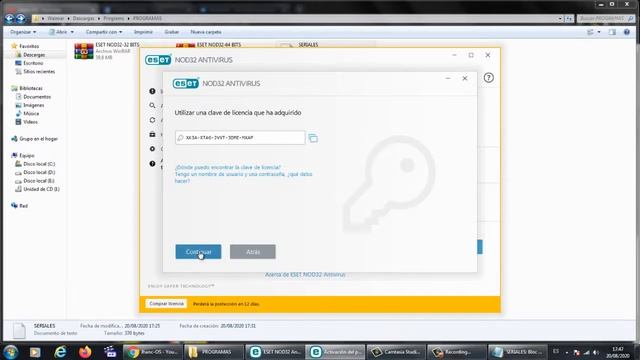Click the taskbar volume icon
This screenshot has width=640, height=360.
coord(596,352)
